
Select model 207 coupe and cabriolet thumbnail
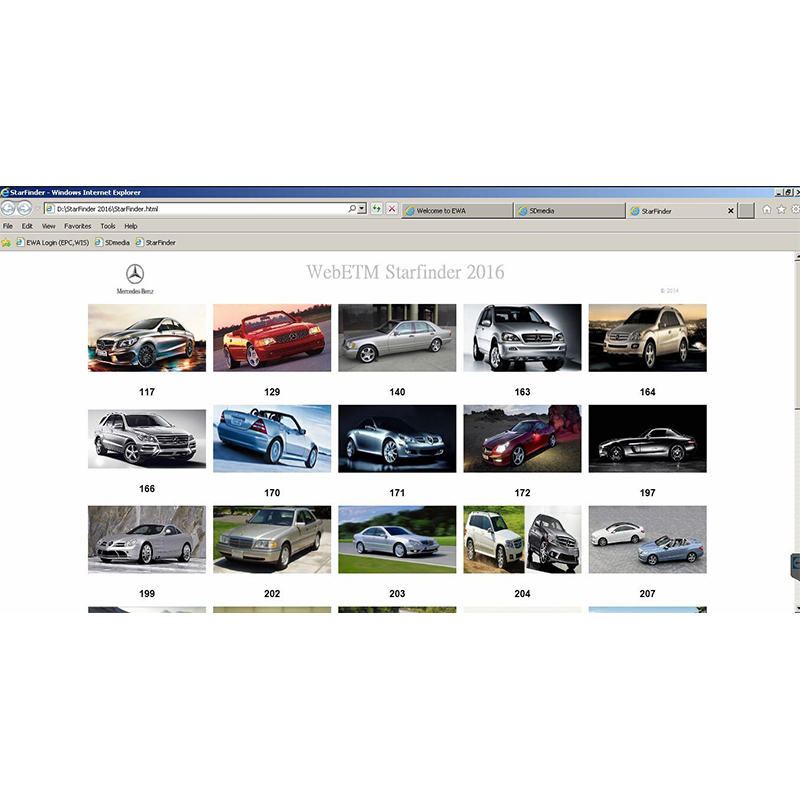(647, 540)
